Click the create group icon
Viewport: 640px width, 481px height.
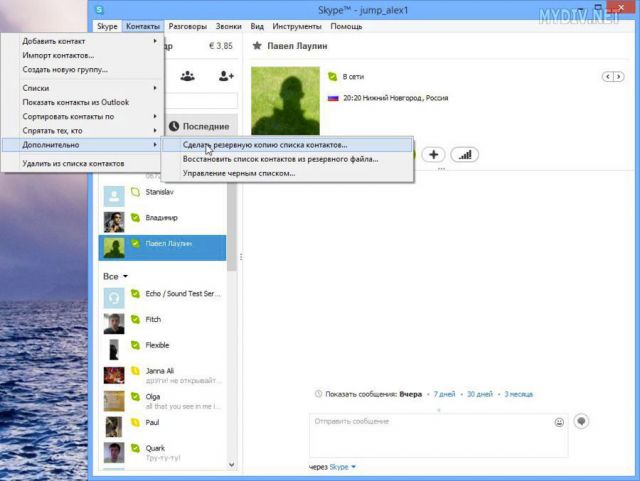(187, 76)
